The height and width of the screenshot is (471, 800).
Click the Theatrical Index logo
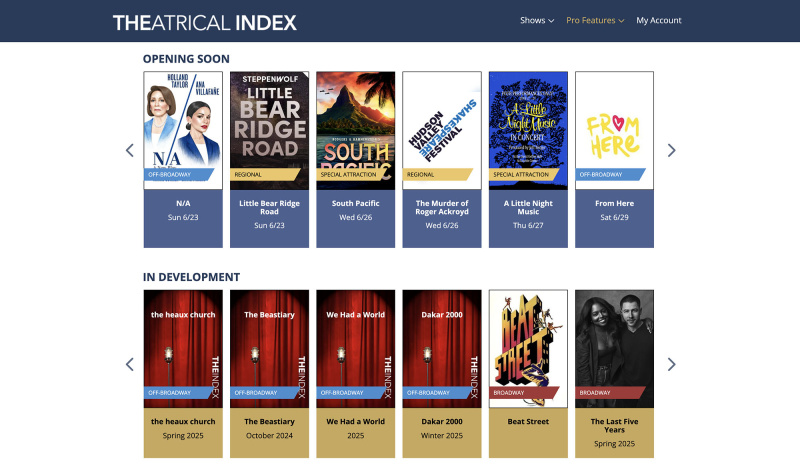pyautogui.click(x=205, y=22)
